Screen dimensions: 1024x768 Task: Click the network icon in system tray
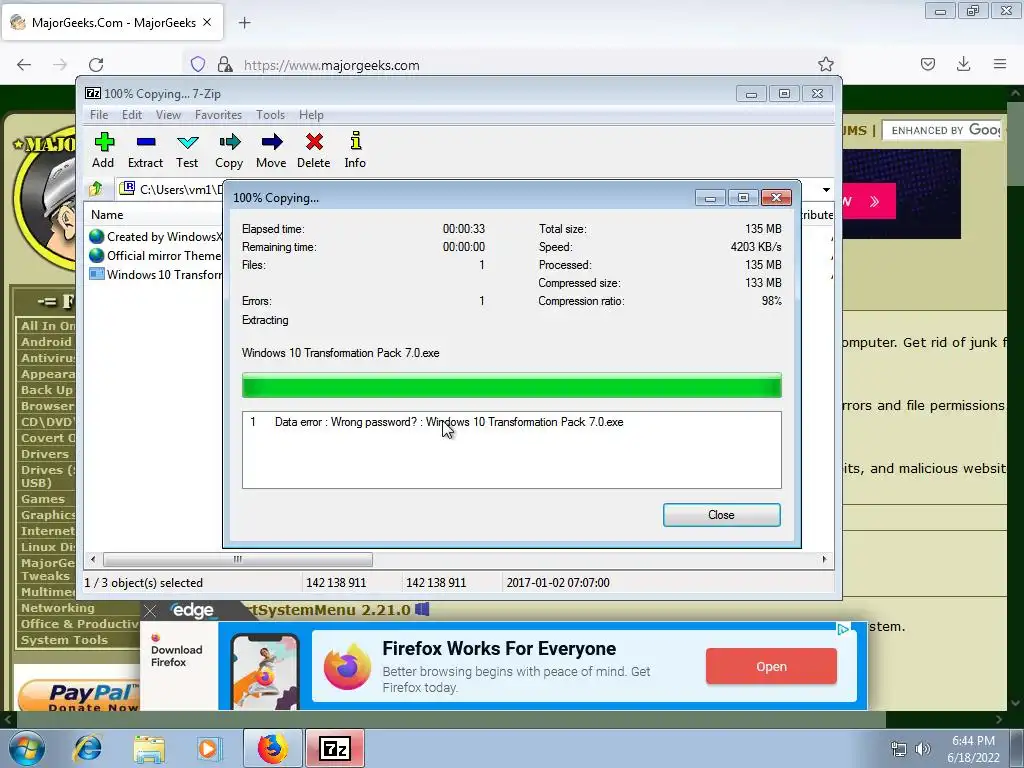[x=899, y=749]
